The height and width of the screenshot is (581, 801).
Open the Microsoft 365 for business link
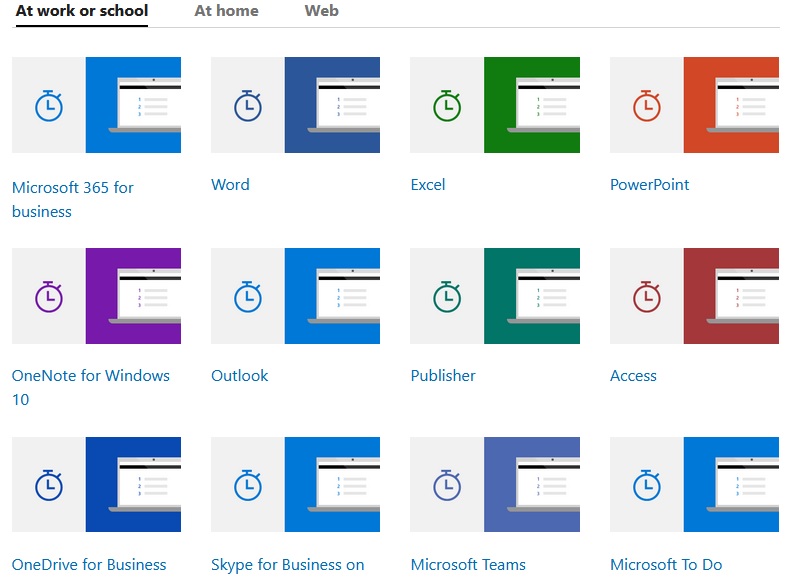73,199
